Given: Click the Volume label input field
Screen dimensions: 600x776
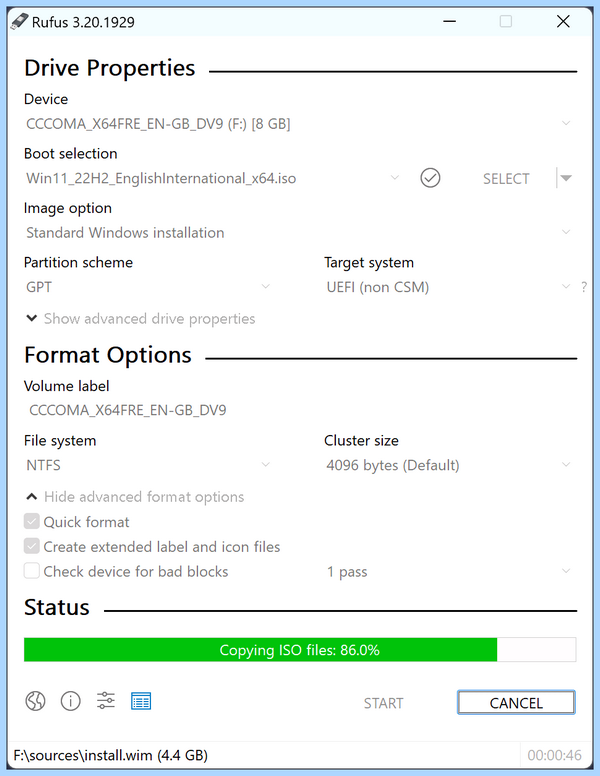Looking at the screenshot, I should tap(300, 410).
